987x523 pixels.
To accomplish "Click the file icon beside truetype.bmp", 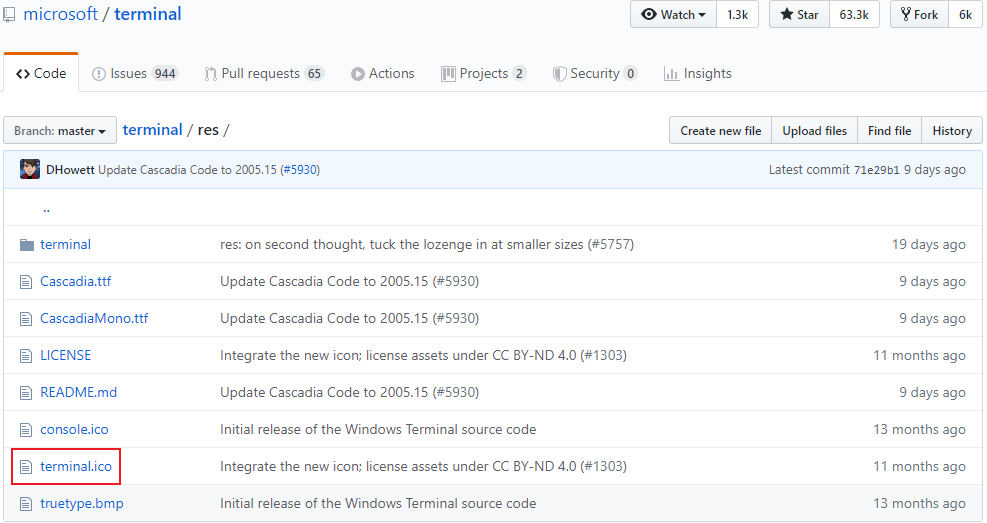I will tap(26, 504).
